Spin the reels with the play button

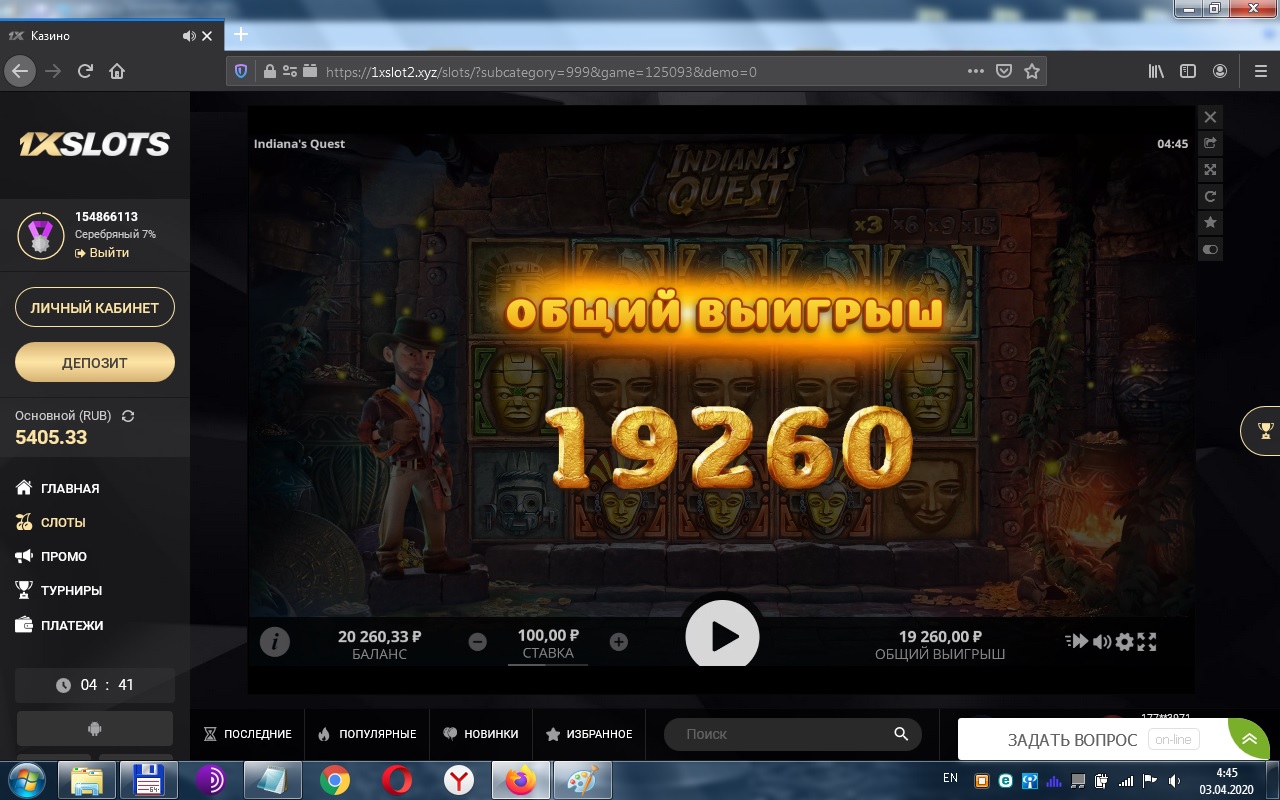722,637
